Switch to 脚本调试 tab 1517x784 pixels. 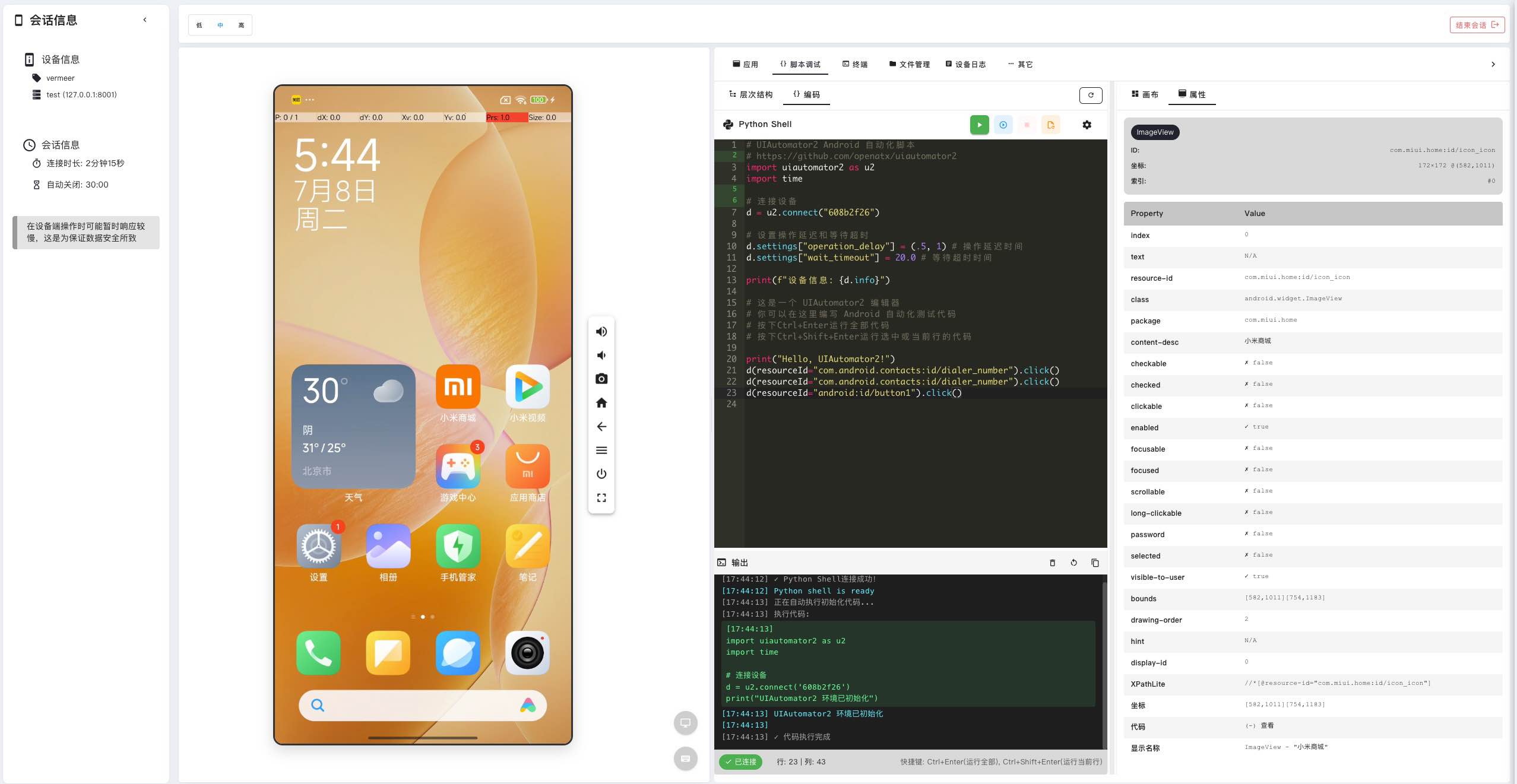(x=800, y=64)
